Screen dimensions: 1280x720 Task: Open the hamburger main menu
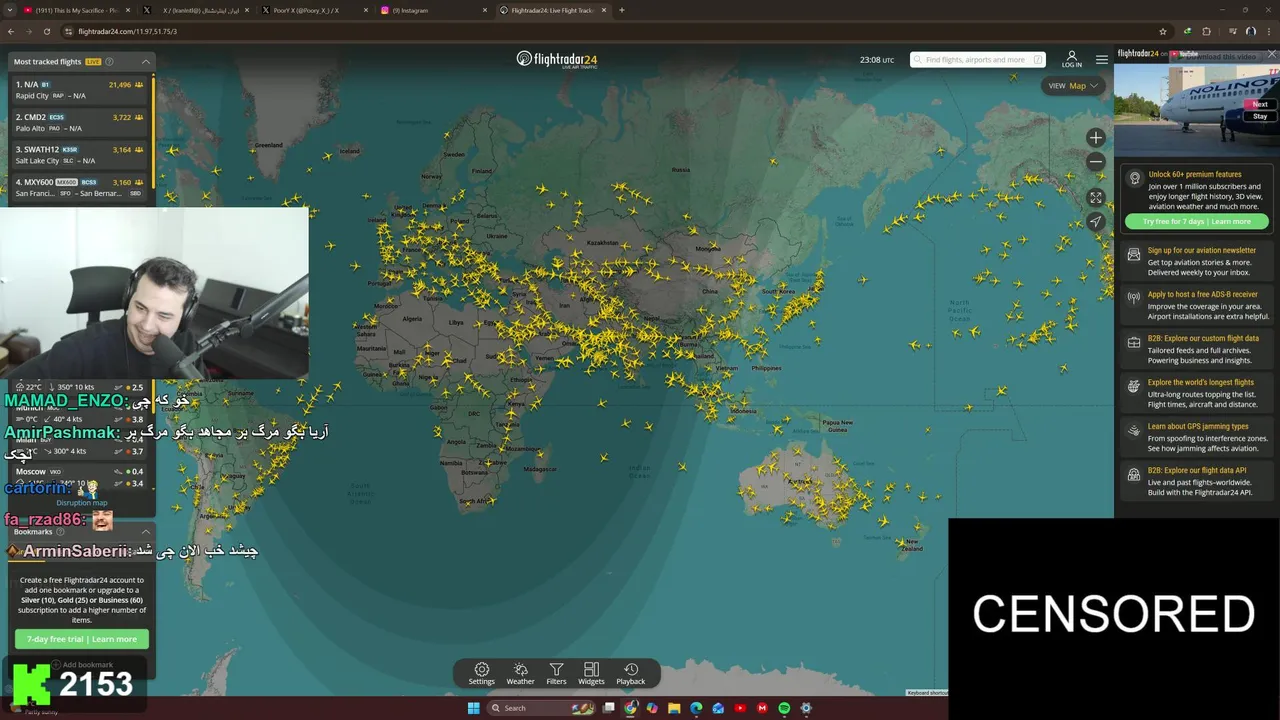point(1102,59)
